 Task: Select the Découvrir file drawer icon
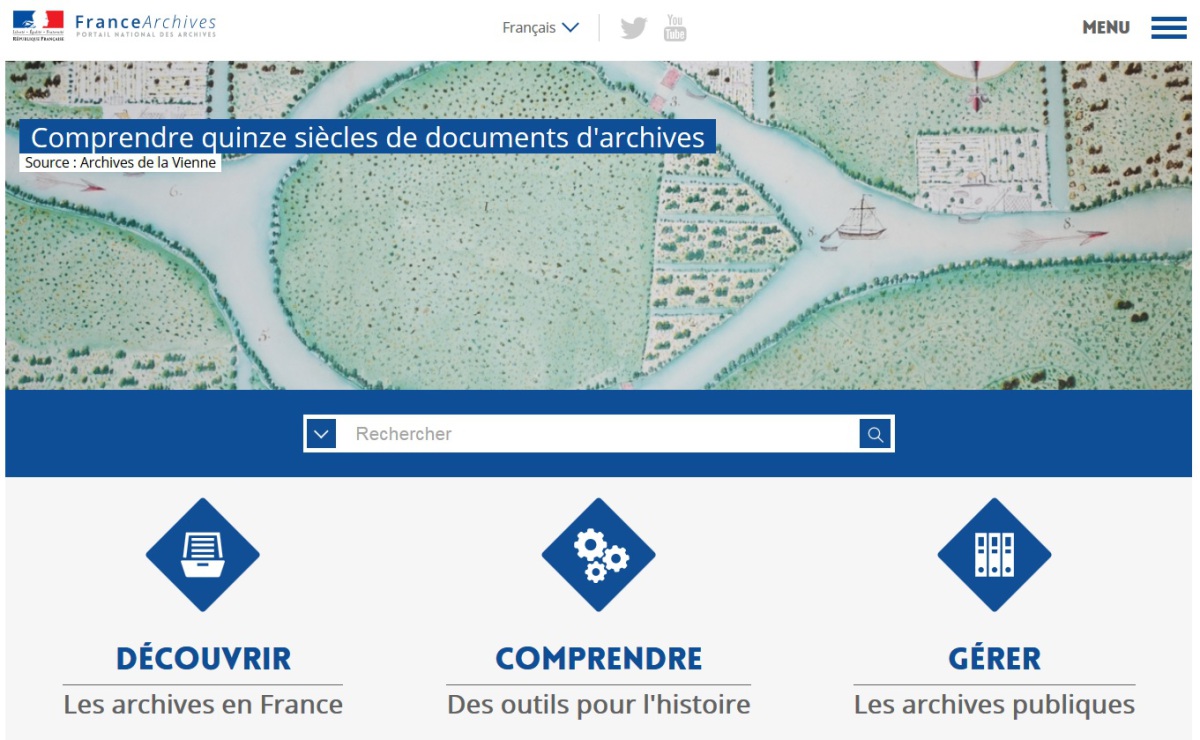pos(203,555)
